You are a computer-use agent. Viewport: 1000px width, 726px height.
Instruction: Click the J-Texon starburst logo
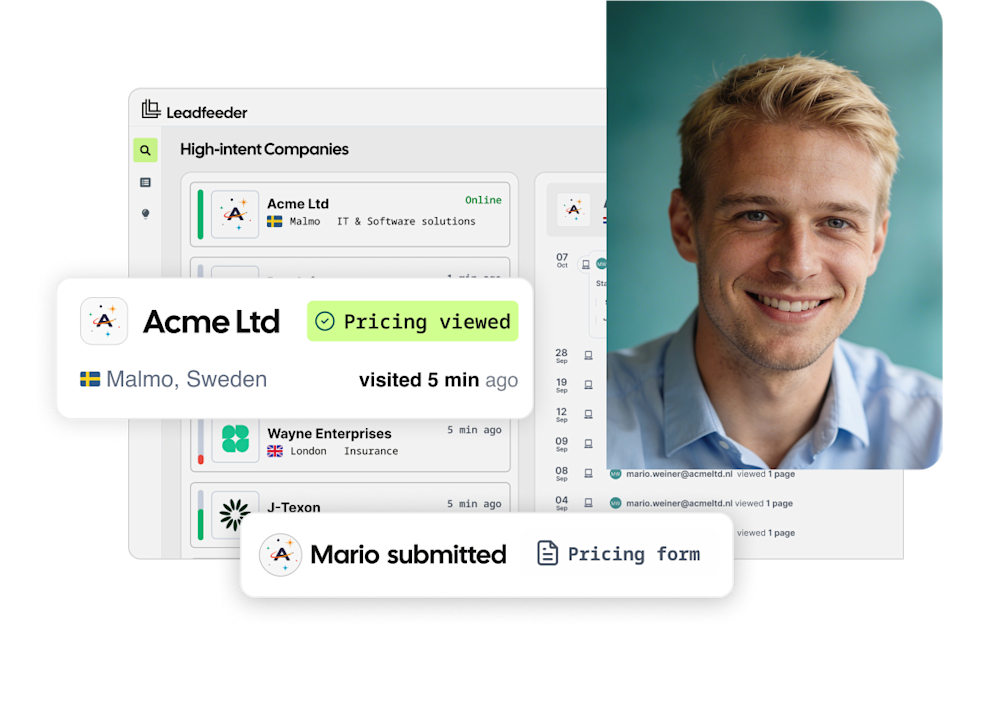pyautogui.click(x=235, y=514)
